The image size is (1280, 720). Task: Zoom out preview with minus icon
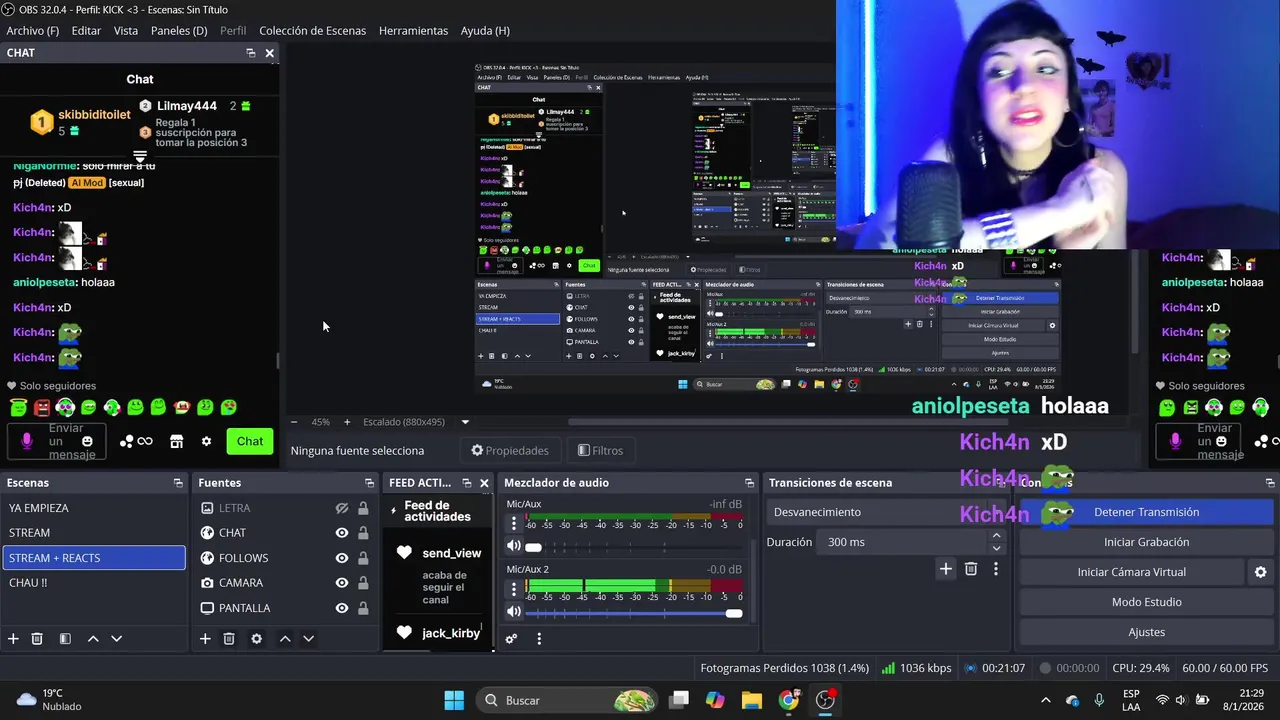point(293,422)
